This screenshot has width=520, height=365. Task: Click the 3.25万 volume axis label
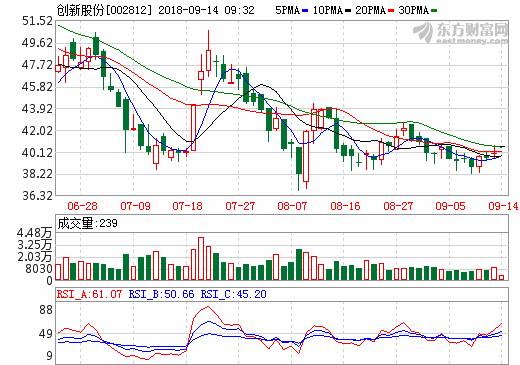tap(35, 245)
